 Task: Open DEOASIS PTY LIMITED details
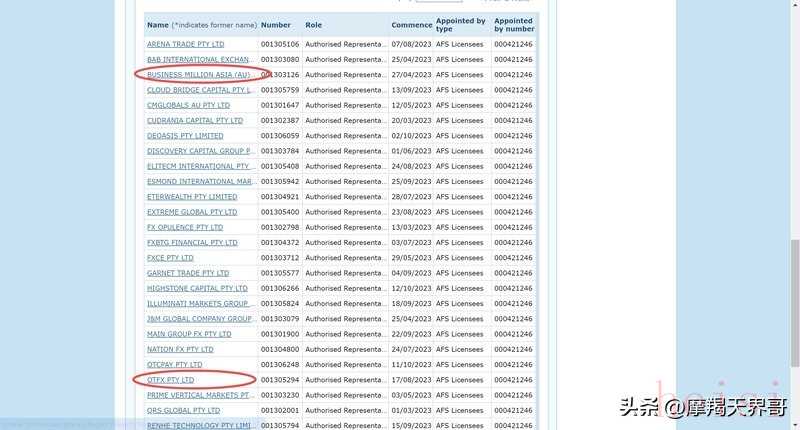185,136
